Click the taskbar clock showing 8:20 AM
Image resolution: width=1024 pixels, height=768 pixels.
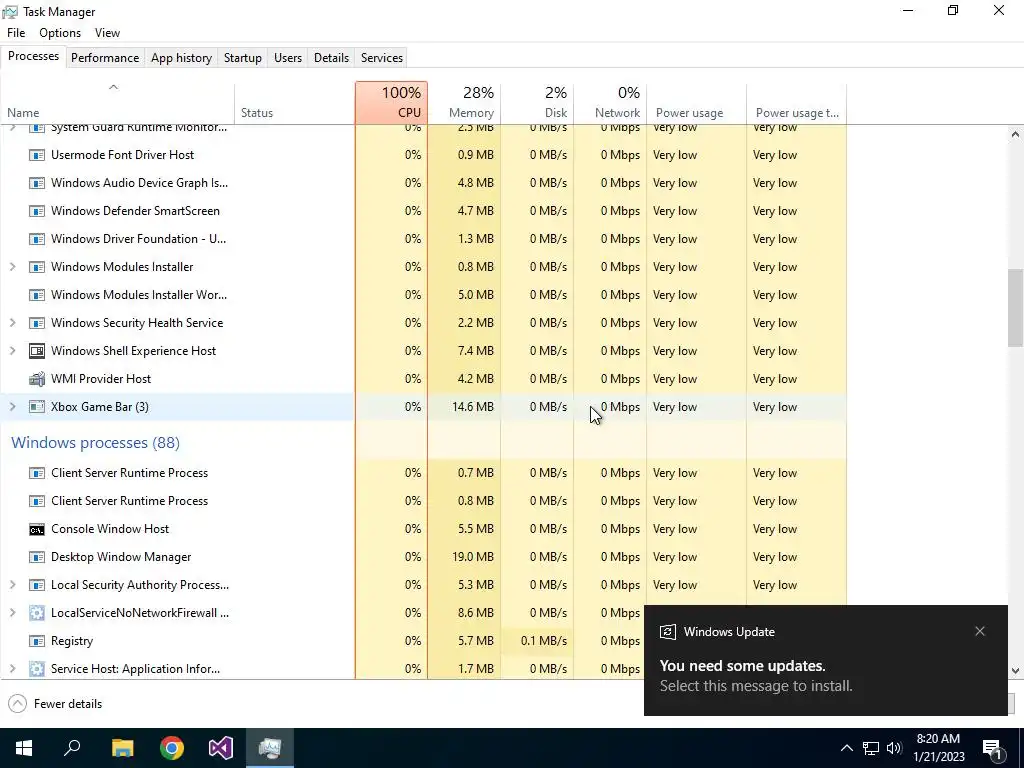pos(938,748)
